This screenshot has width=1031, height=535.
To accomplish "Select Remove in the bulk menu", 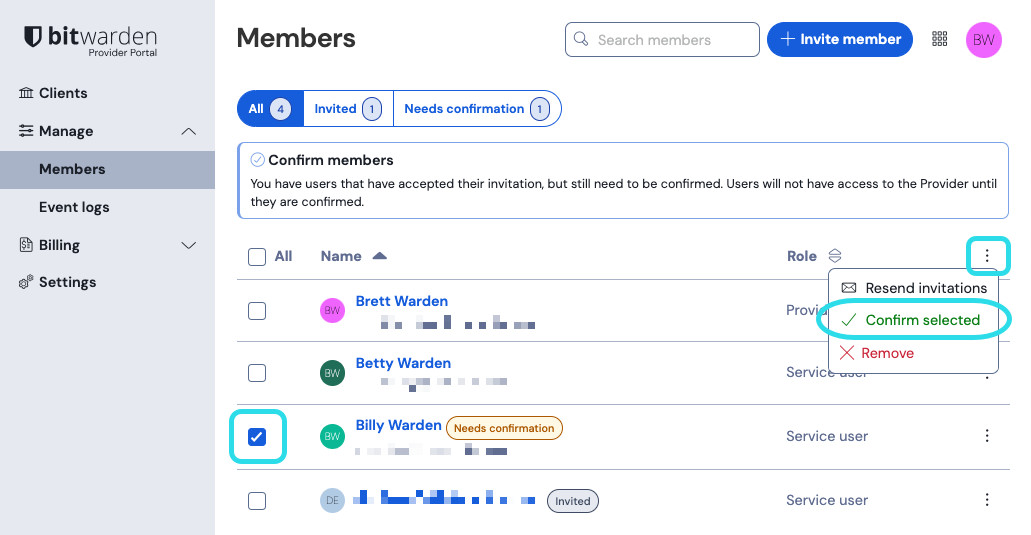I will (887, 353).
